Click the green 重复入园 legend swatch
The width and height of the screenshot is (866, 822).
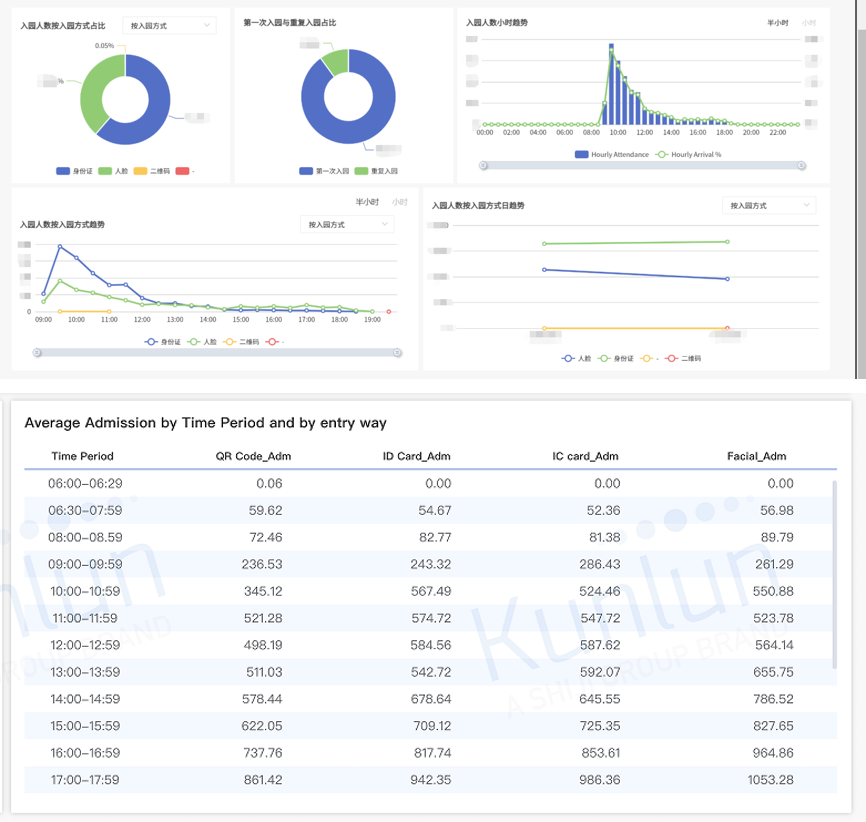point(361,171)
